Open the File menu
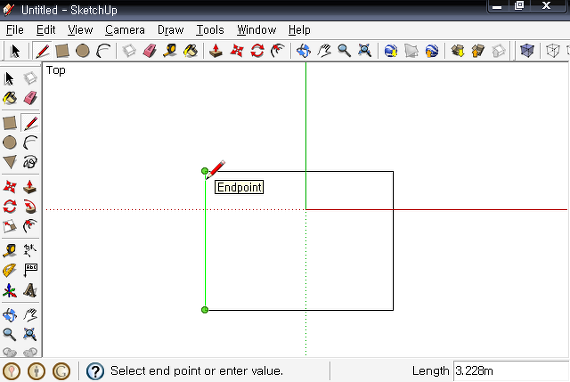 15,30
